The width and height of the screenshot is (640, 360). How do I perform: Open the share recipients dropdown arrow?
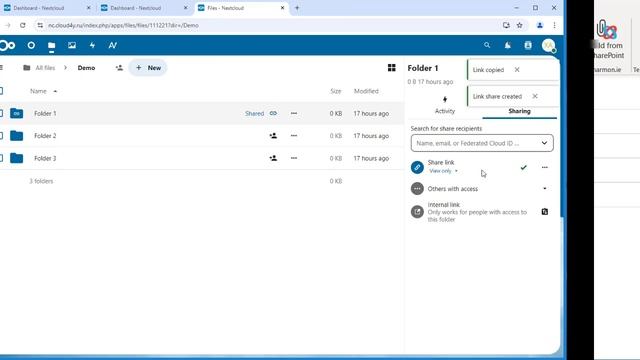tap(544, 143)
